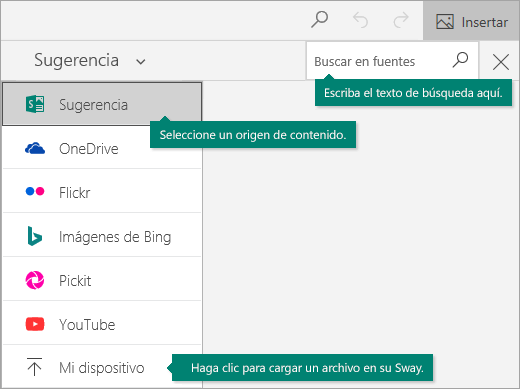Select the Sugerencia source entry

(x=102, y=104)
